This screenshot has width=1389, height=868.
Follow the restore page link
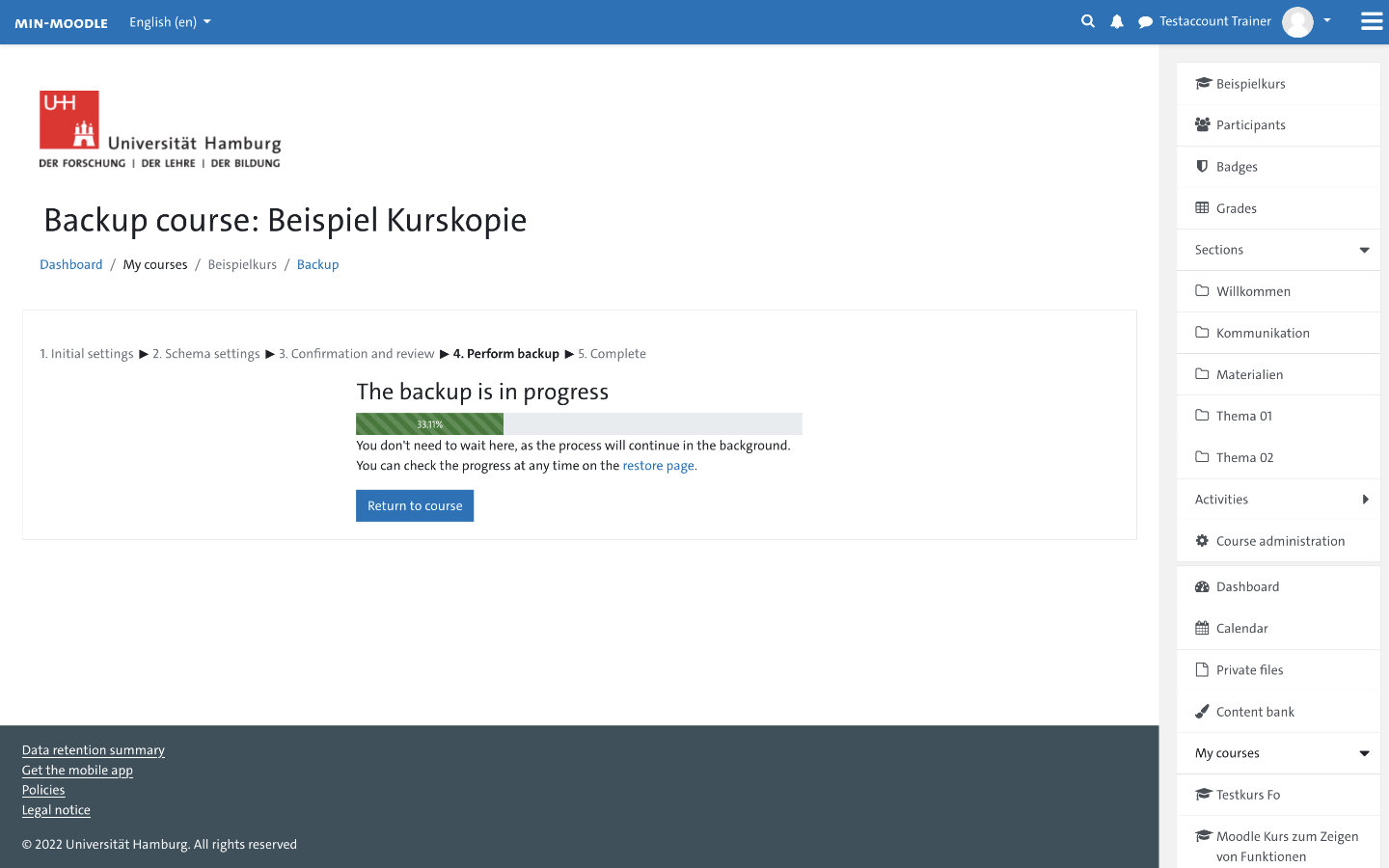[x=658, y=465]
